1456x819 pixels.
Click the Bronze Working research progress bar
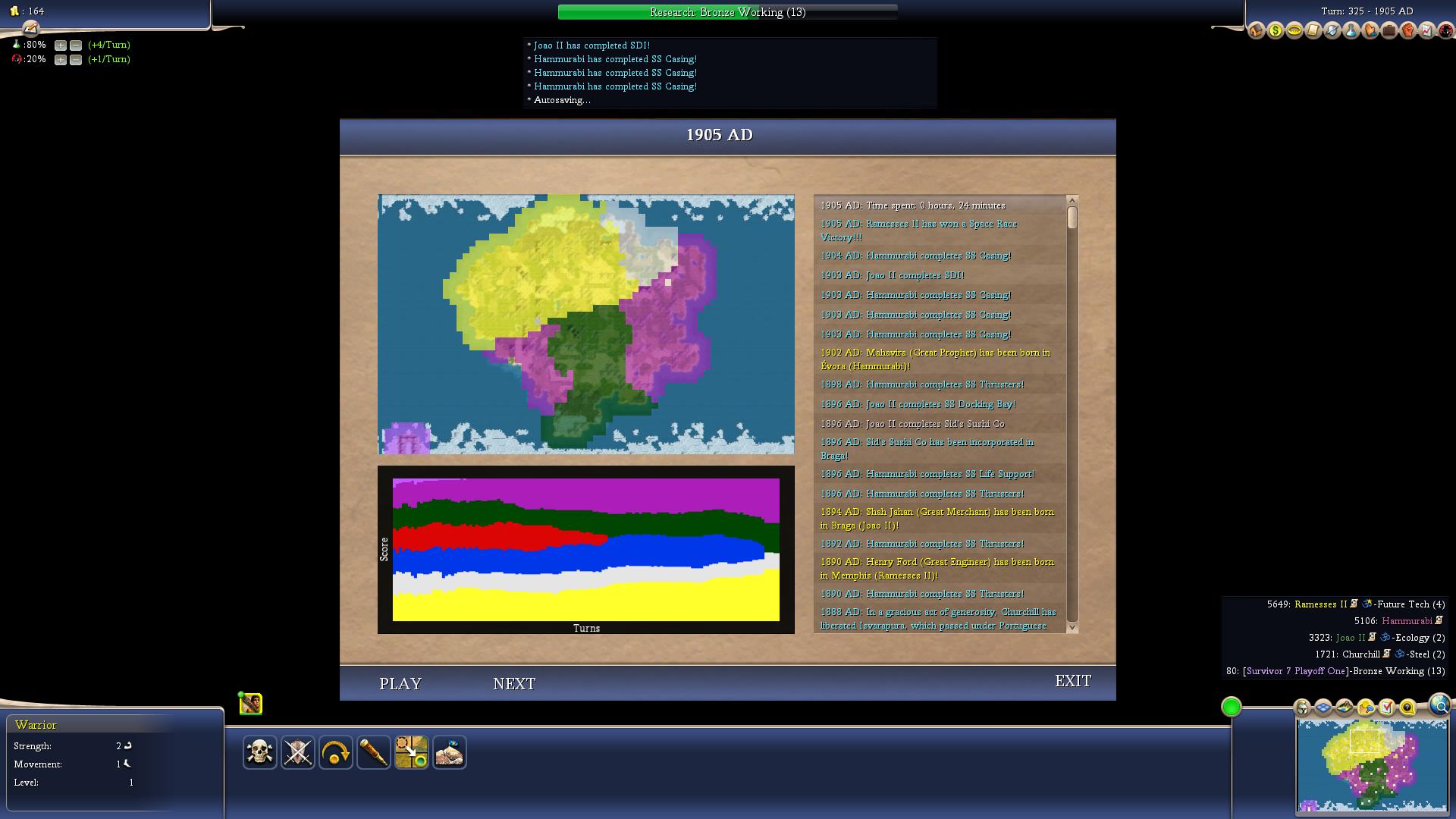[x=728, y=12]
